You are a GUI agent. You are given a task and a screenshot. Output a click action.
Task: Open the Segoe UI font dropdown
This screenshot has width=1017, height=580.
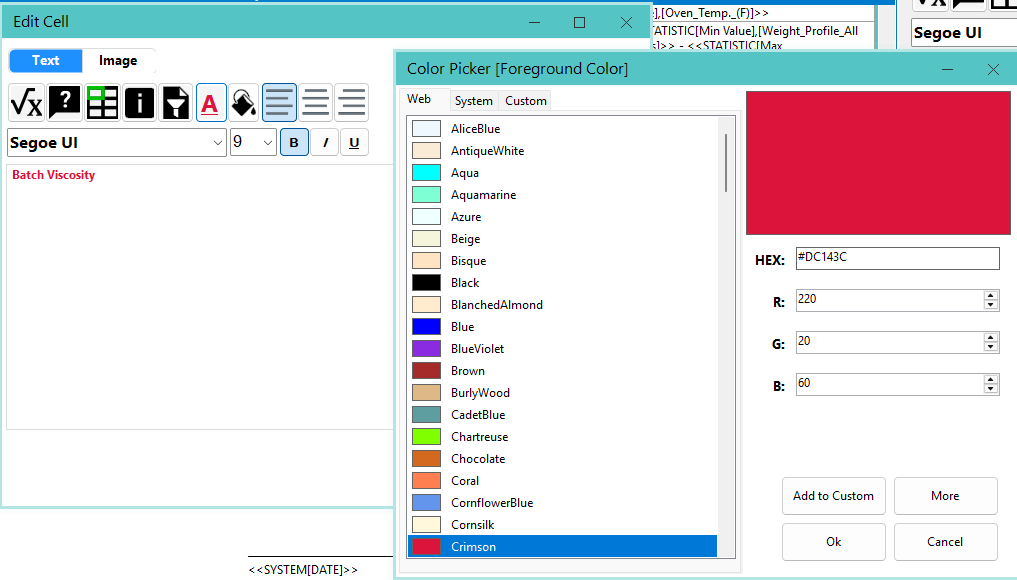point(218,143)
